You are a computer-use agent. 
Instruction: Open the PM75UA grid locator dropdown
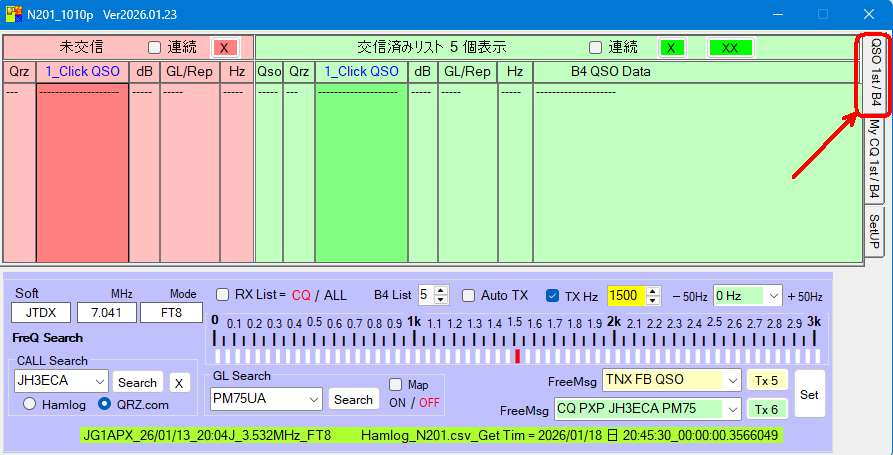[313, 399]
